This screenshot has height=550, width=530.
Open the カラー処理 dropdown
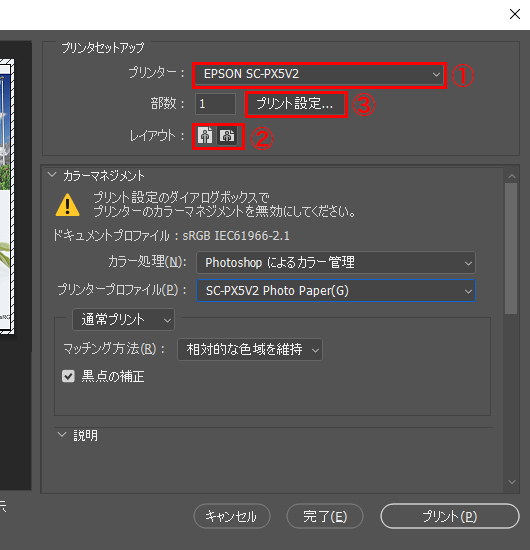[336, 262]
